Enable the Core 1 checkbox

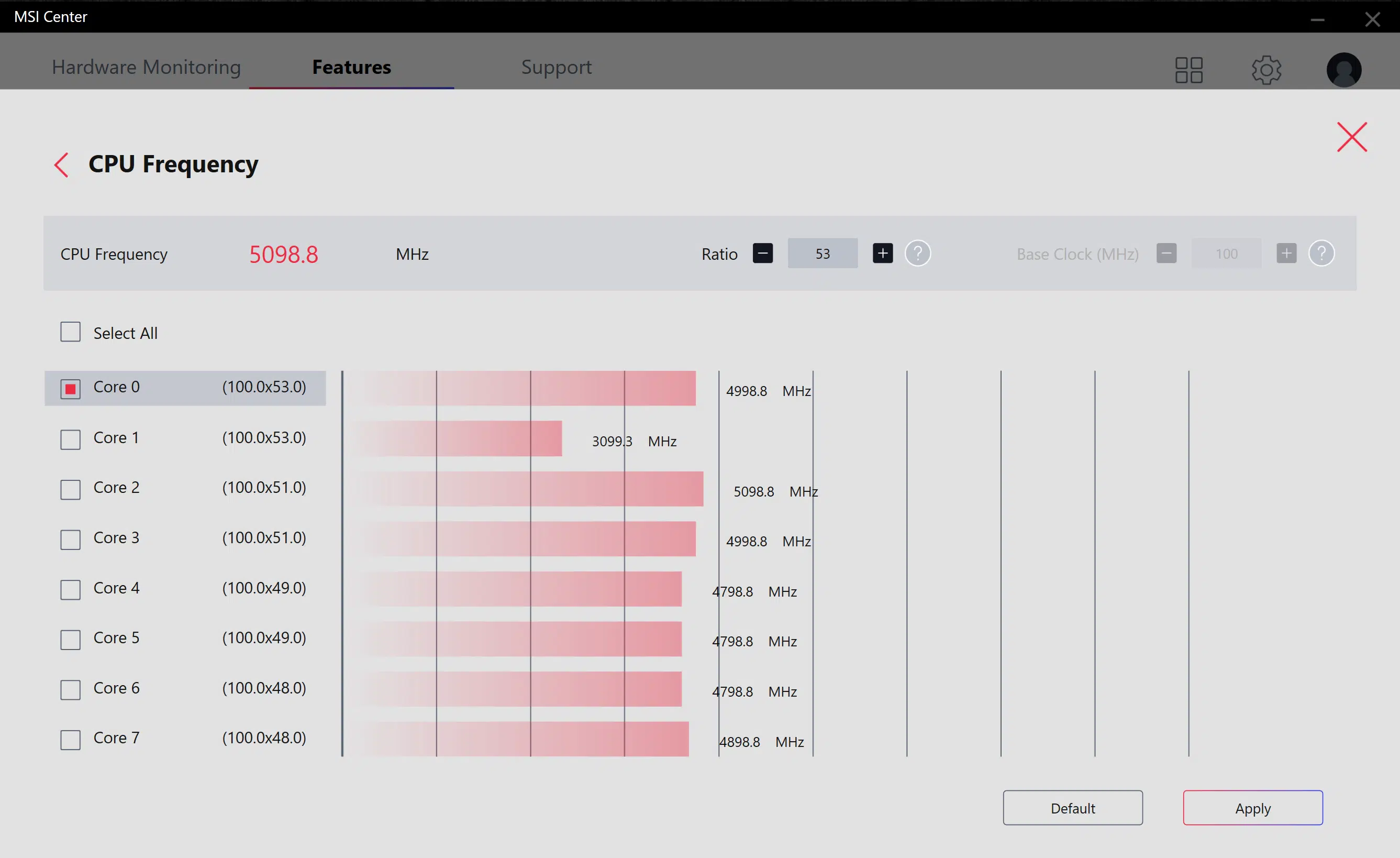(x=71, y=439)
